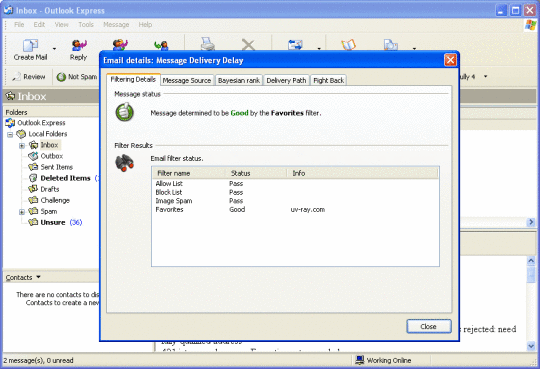Image resolution: width=540 pixels, height=369 pixels.
Task: Select the Unsure folder
Action: click(53, 222)
